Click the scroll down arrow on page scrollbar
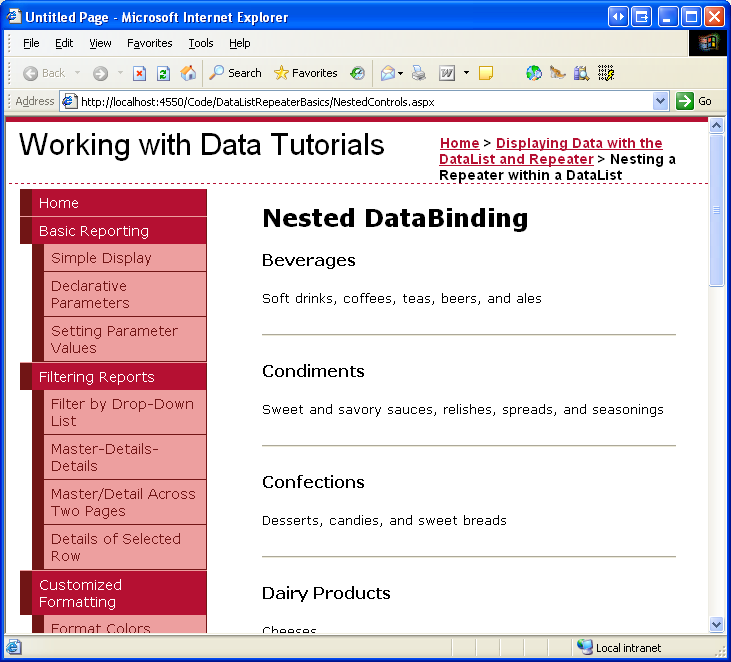731x662 pixels. (716, 624)
